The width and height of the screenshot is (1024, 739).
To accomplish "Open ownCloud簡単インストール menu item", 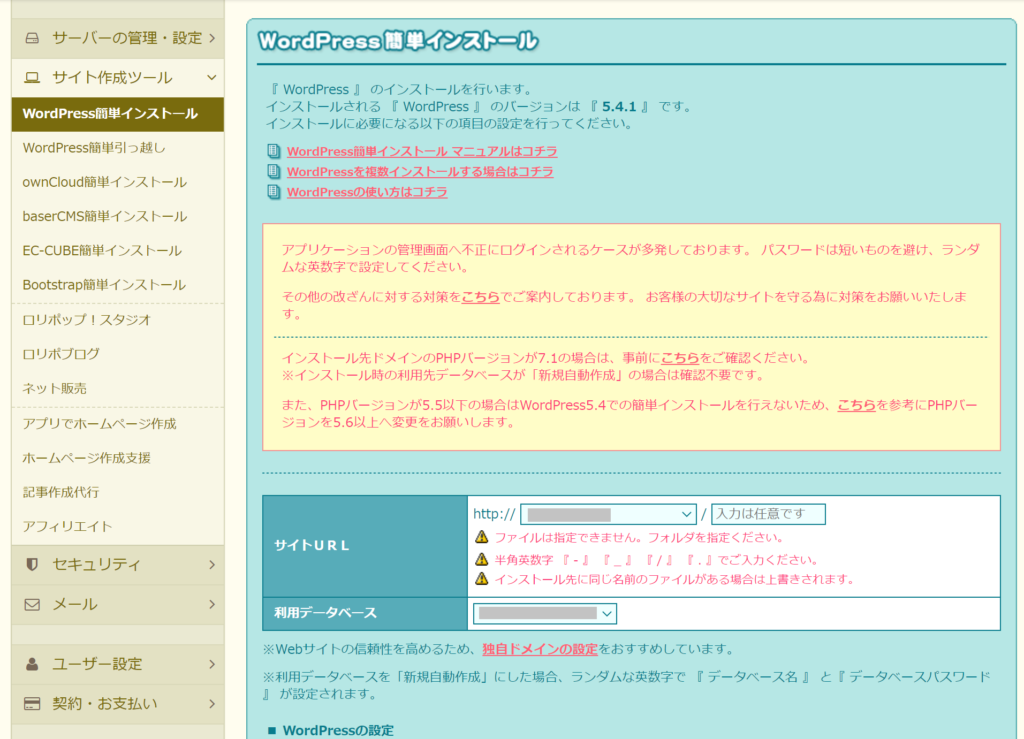I will [104, 182].
